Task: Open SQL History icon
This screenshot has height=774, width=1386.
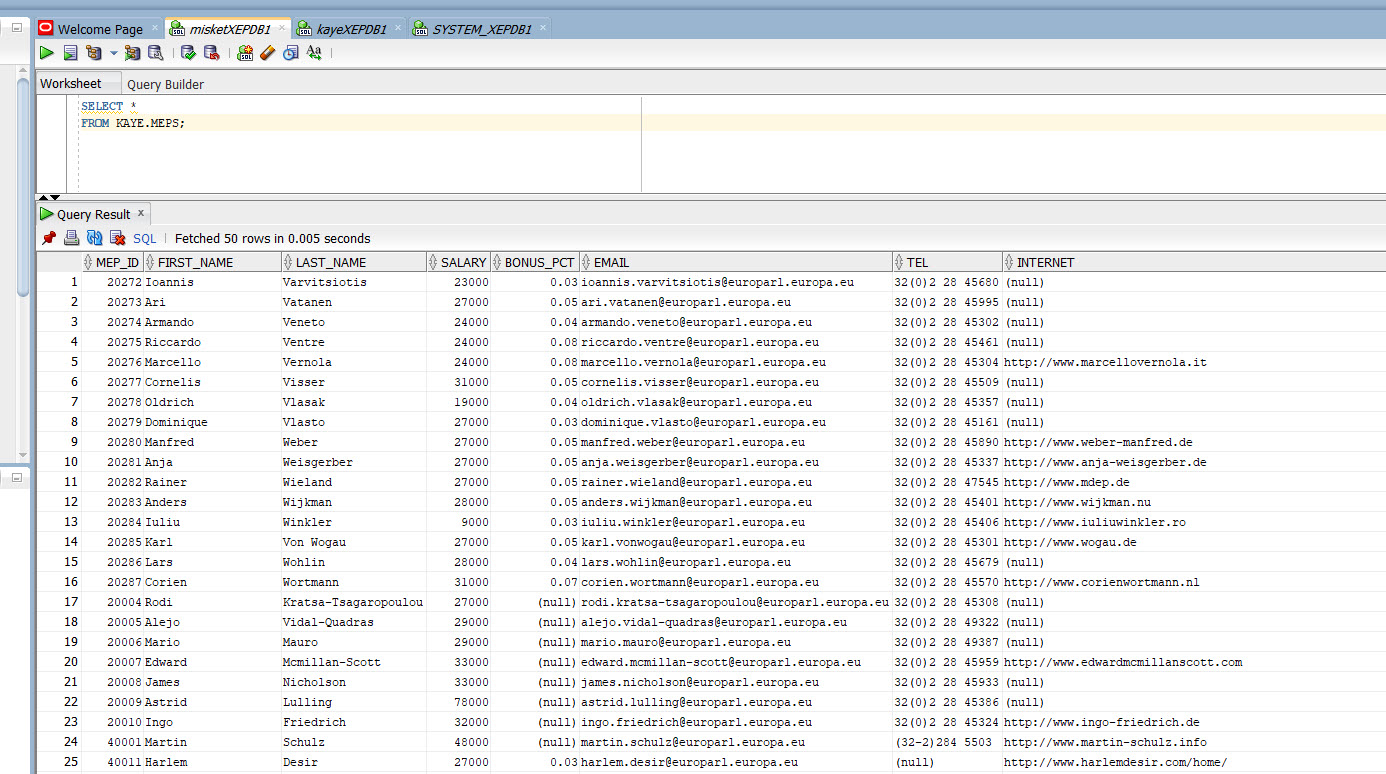Action: [x=291, y=53]
